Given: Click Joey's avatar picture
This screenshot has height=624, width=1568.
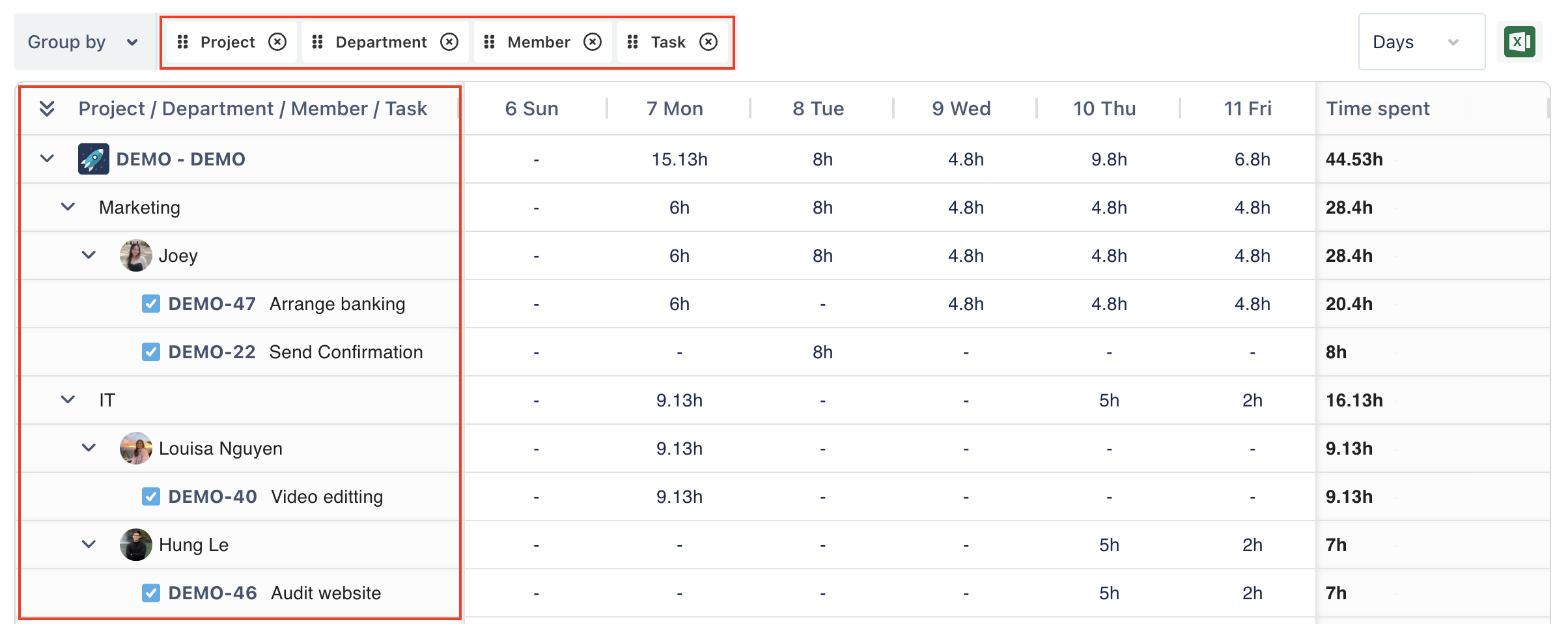Looking at the screenshot, I should click(x=135, y=255).
